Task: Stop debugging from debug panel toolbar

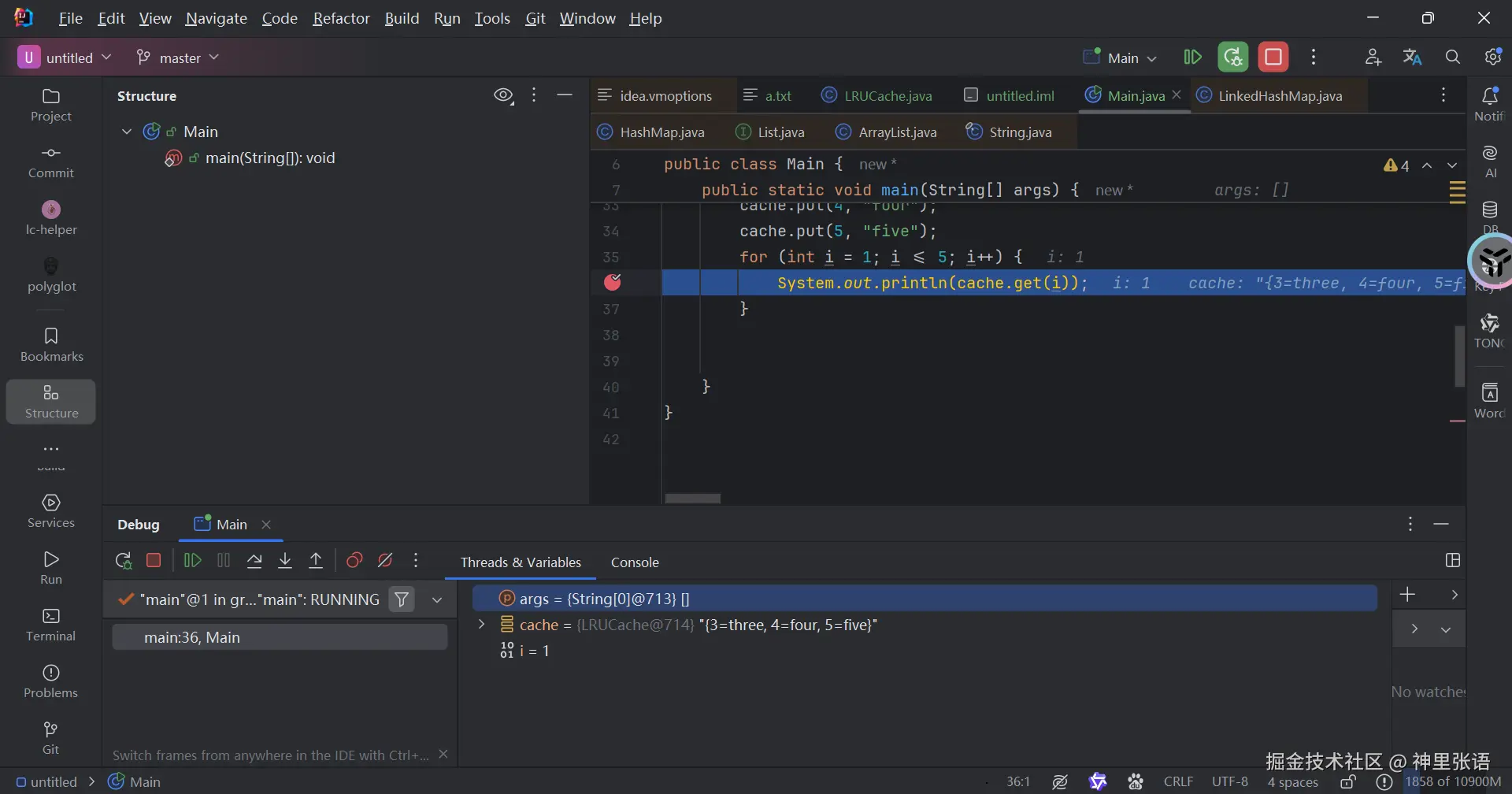Action: [x=154, y=561]
